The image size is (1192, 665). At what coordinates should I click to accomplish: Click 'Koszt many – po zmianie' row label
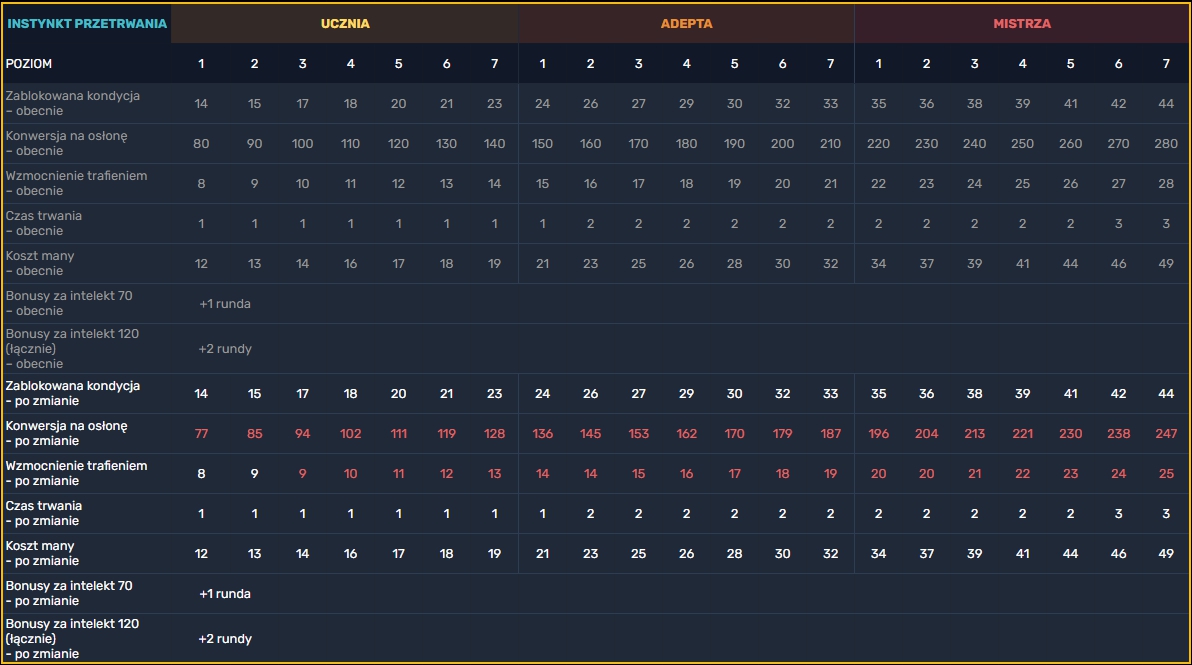(43, 553)
